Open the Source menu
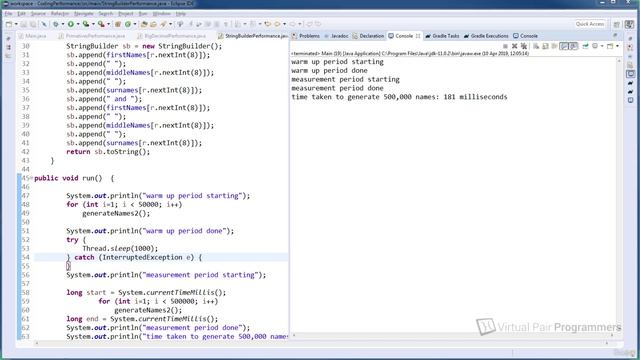 [x=38, y=13]
